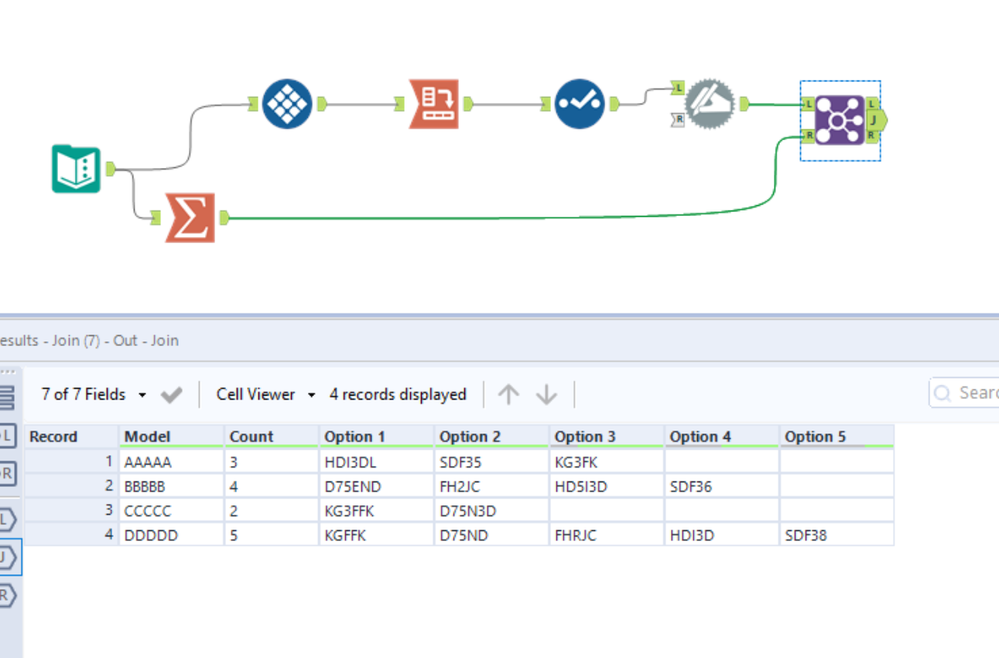Apply field selection checkmark
This screenshot has height=658, width=999.
pyautogui.click(x=171, y=395)
